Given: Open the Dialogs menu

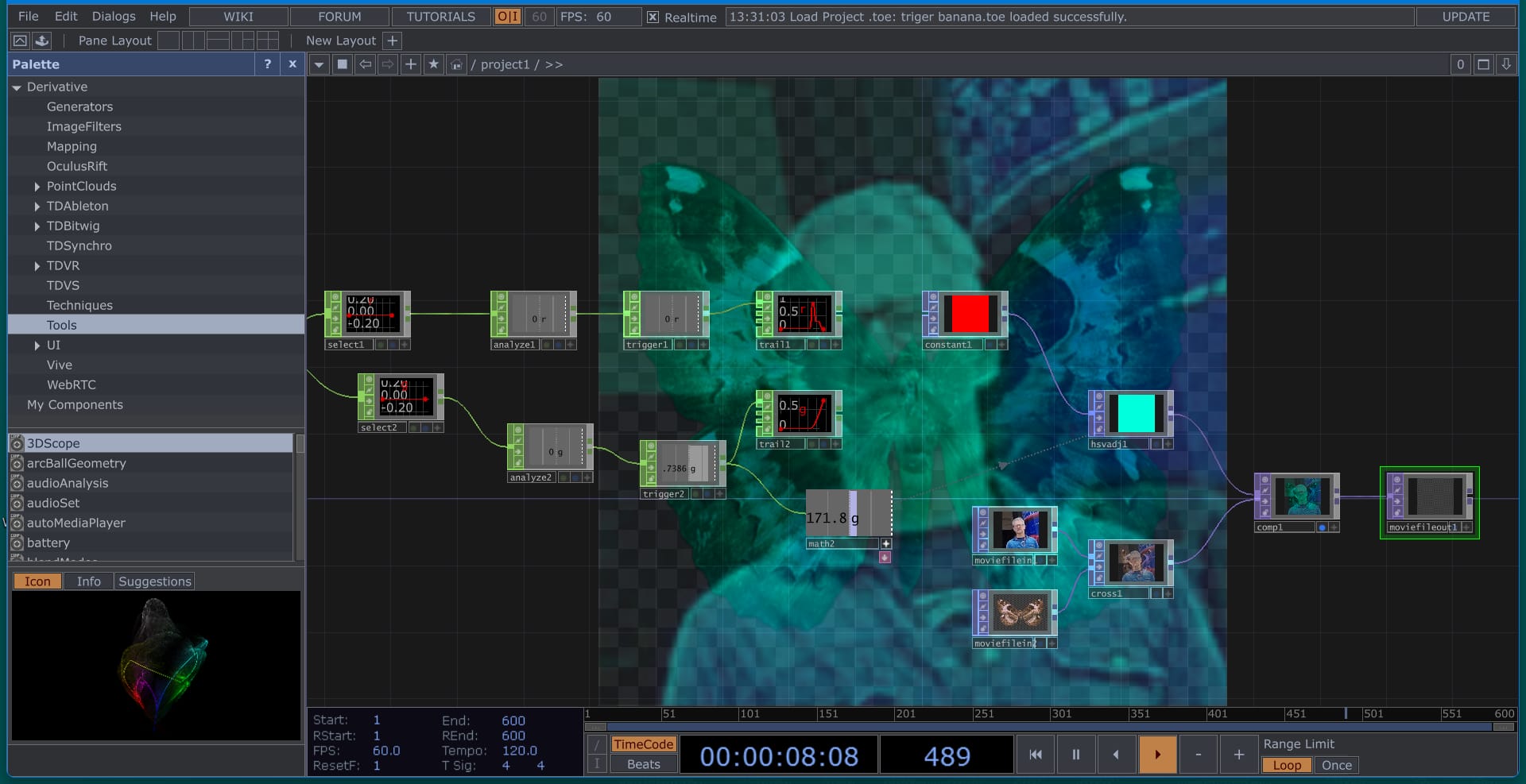Looking at the screenshot, I should pos(114,17).
